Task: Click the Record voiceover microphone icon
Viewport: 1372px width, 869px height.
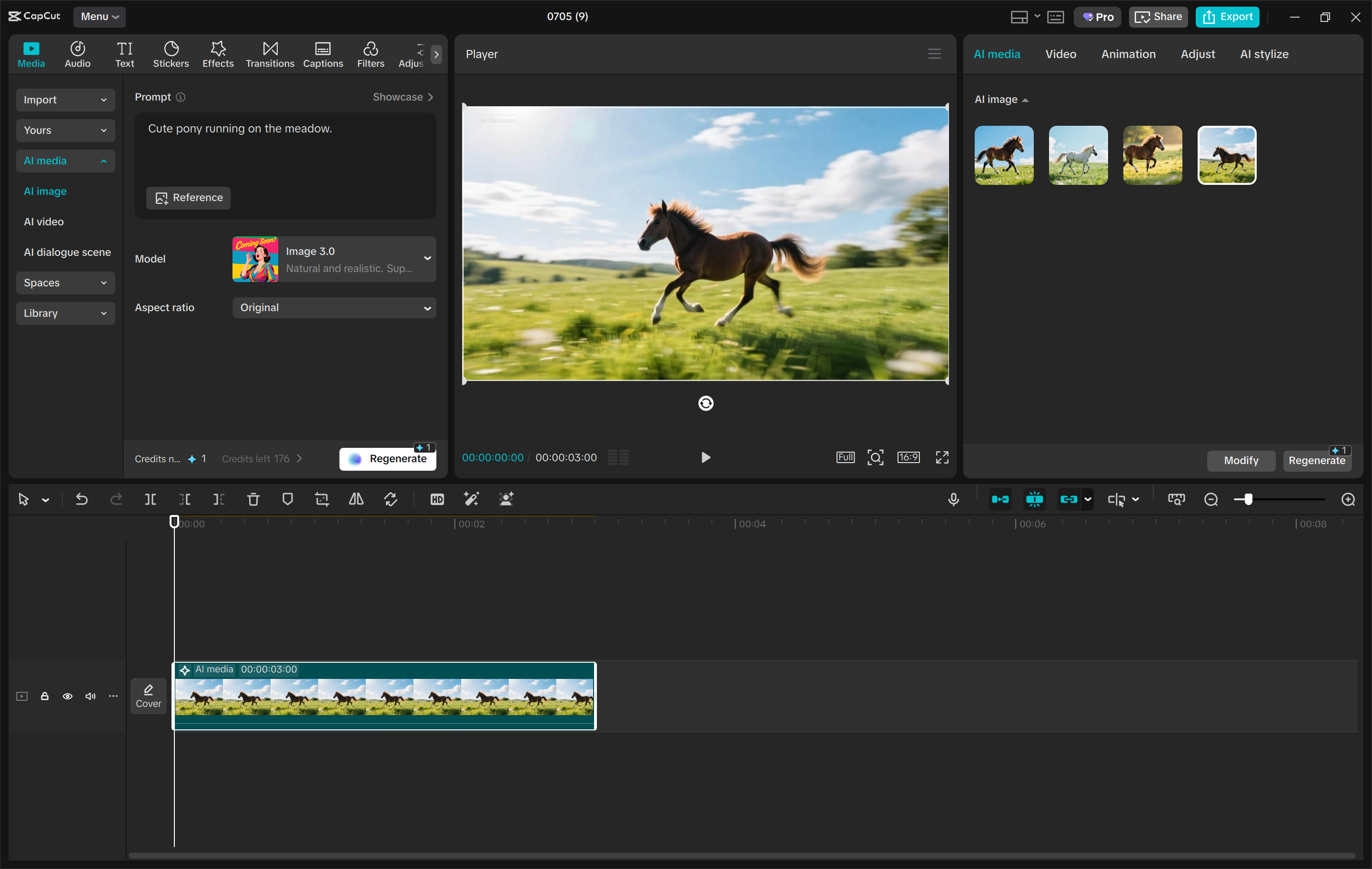Action: pos(953,499)
